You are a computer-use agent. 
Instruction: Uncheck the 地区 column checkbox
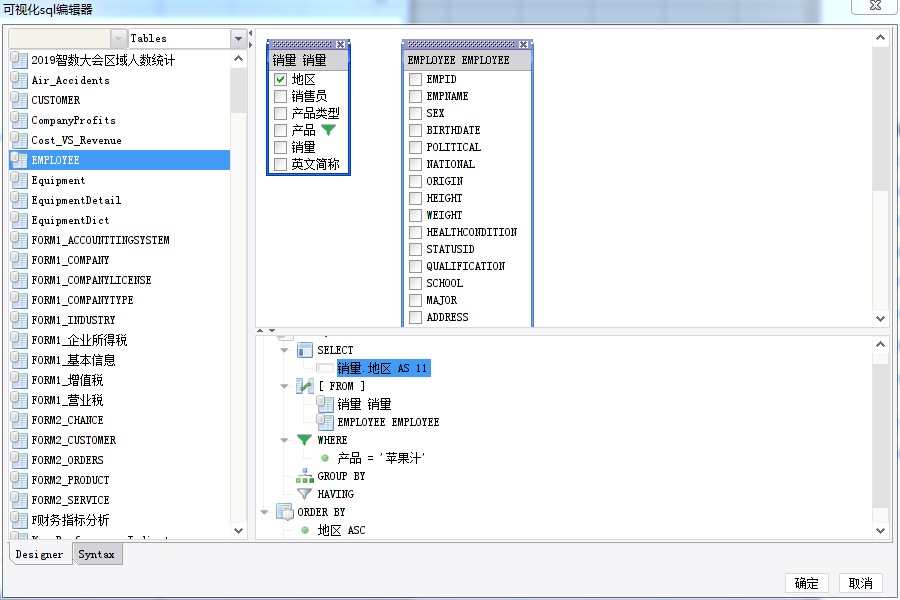(x=280, y=79)
